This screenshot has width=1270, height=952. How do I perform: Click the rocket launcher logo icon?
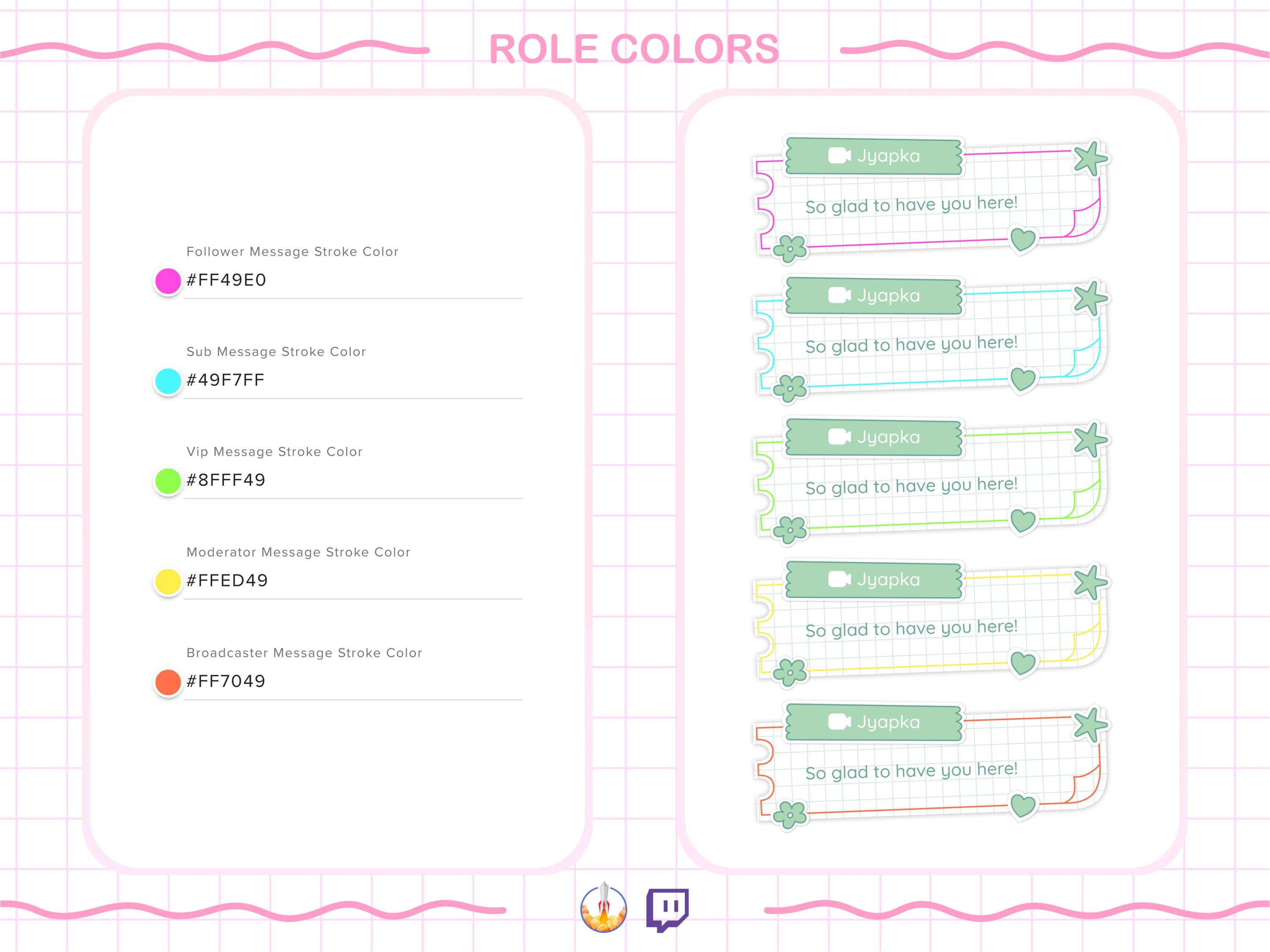coord(603,908)
